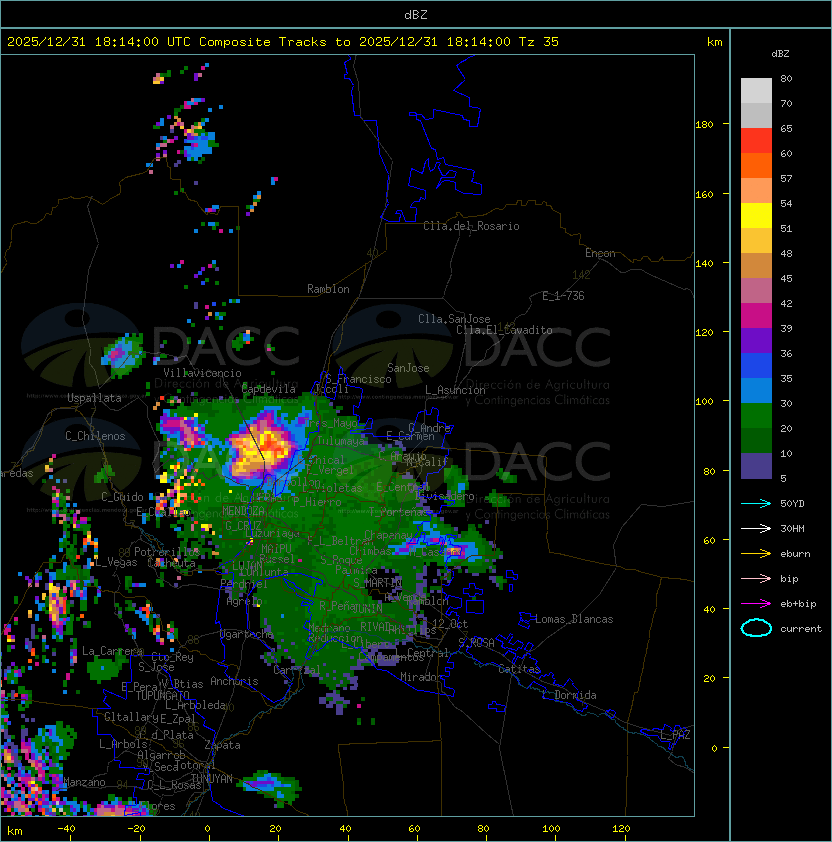832x842 pixels.
Task: Click the cyan 50YD arrow in the legend
Action: pos(756,503)
